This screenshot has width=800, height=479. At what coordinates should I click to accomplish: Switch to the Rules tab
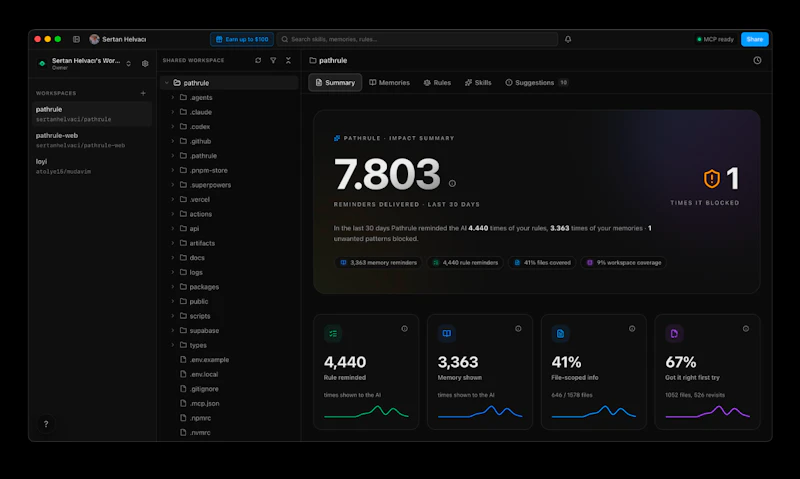point(437,83)
